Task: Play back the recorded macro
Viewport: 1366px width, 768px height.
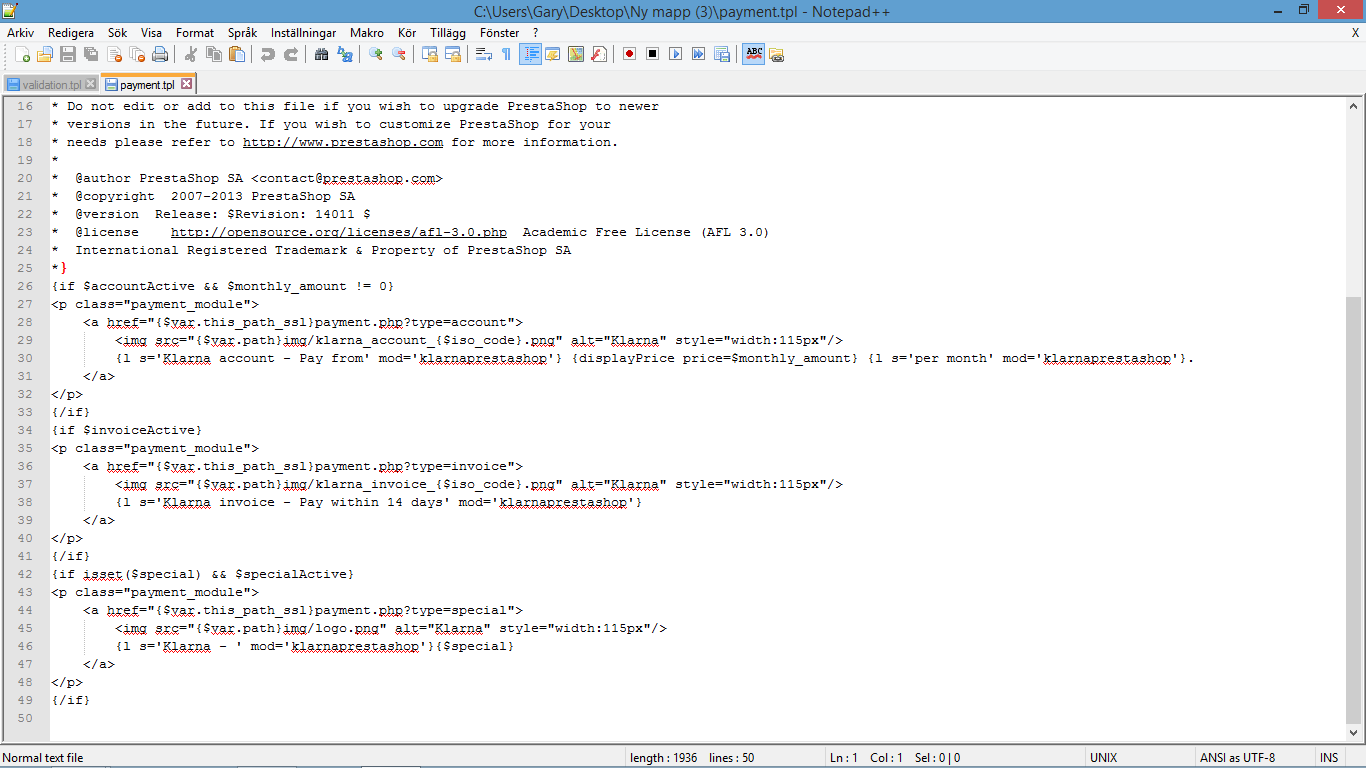Action: [x=676, y=54]
